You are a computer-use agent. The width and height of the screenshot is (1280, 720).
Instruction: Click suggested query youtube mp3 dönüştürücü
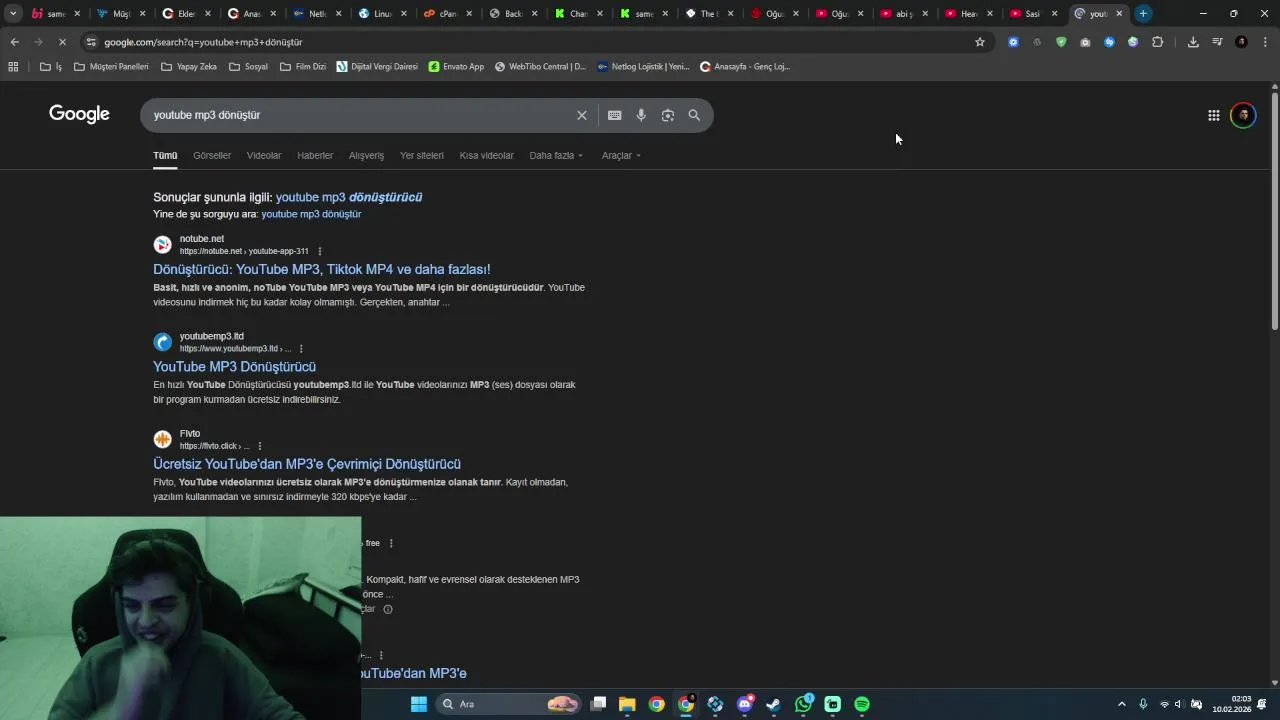[x=349, y=197]
